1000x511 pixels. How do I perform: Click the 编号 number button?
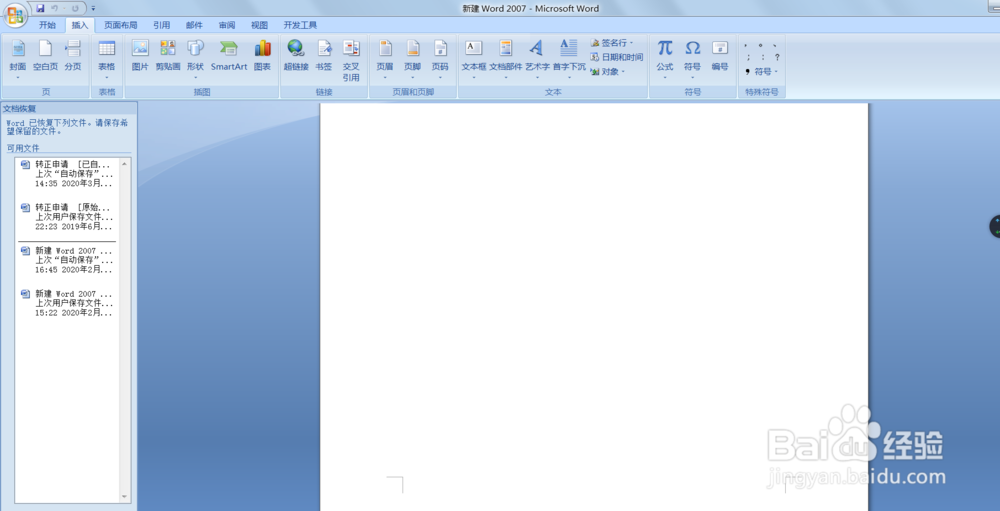(720, 56)
